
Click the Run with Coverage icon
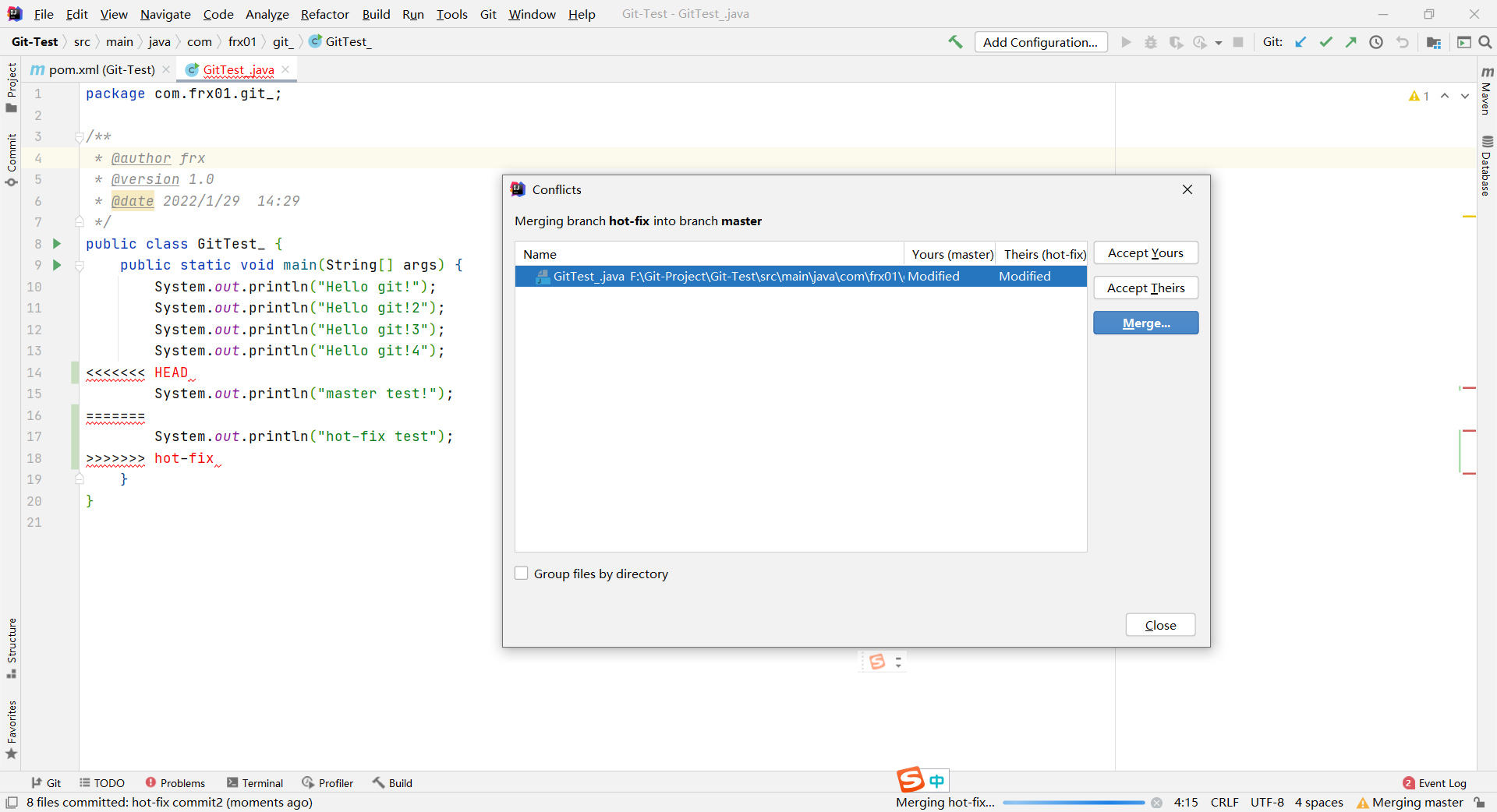[x=1176, y=42]
